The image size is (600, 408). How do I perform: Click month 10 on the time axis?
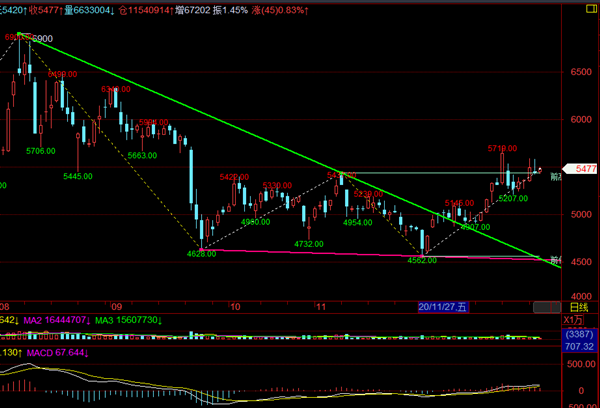pyautogui.click(x=235, y=307)
